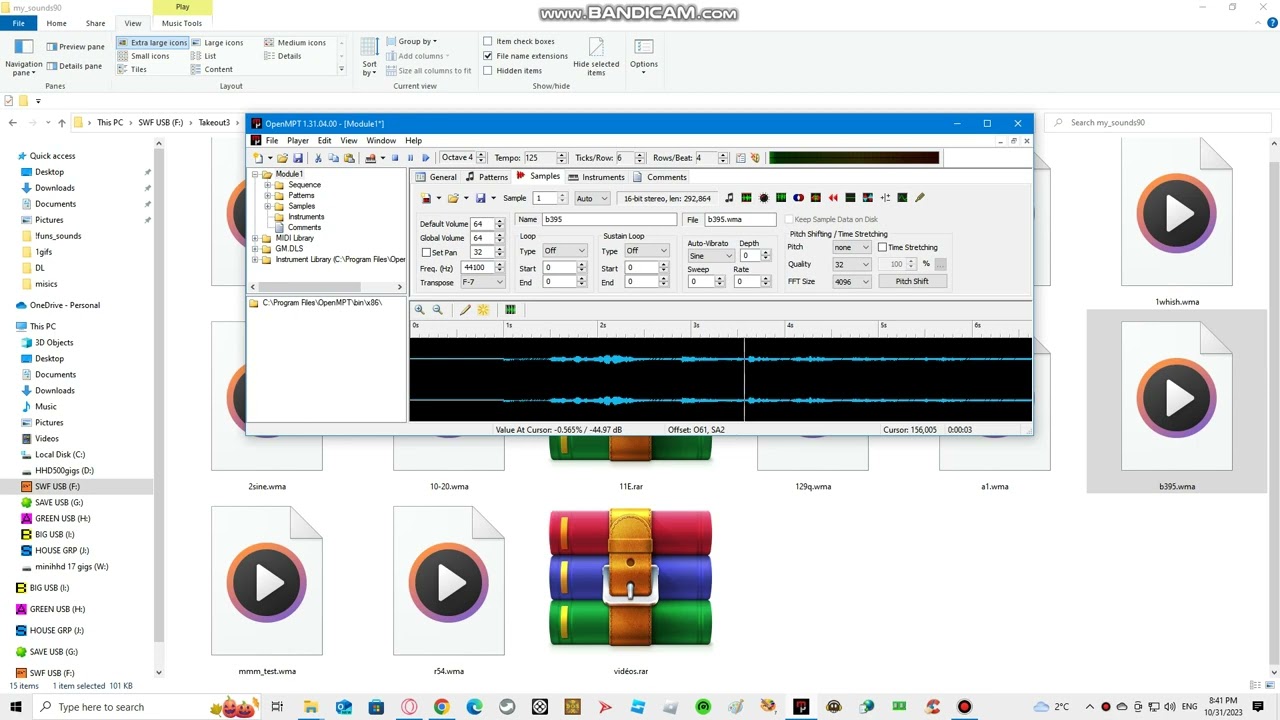Open the Quality dropdown showing 32

click(x=852, y=264)
